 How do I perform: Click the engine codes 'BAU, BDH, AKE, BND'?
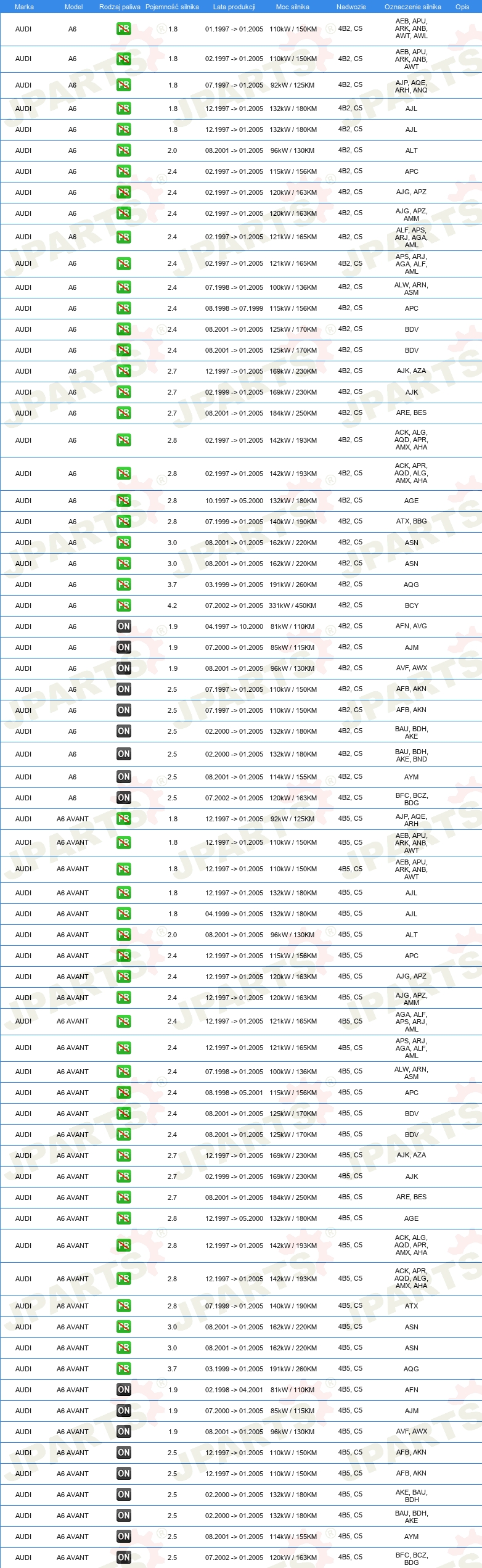[x=412, y=755]
